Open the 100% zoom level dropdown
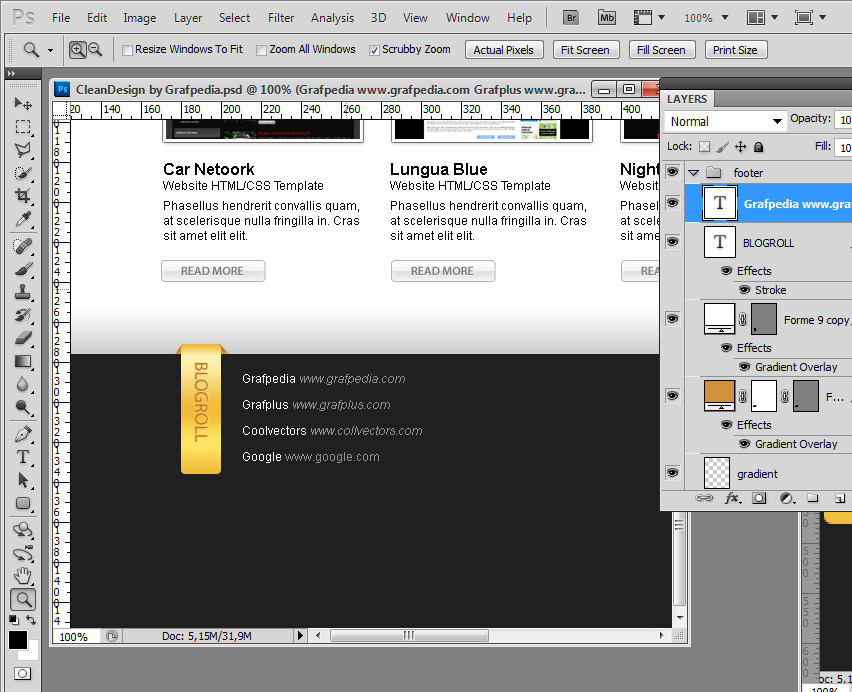 pos(724,18)
